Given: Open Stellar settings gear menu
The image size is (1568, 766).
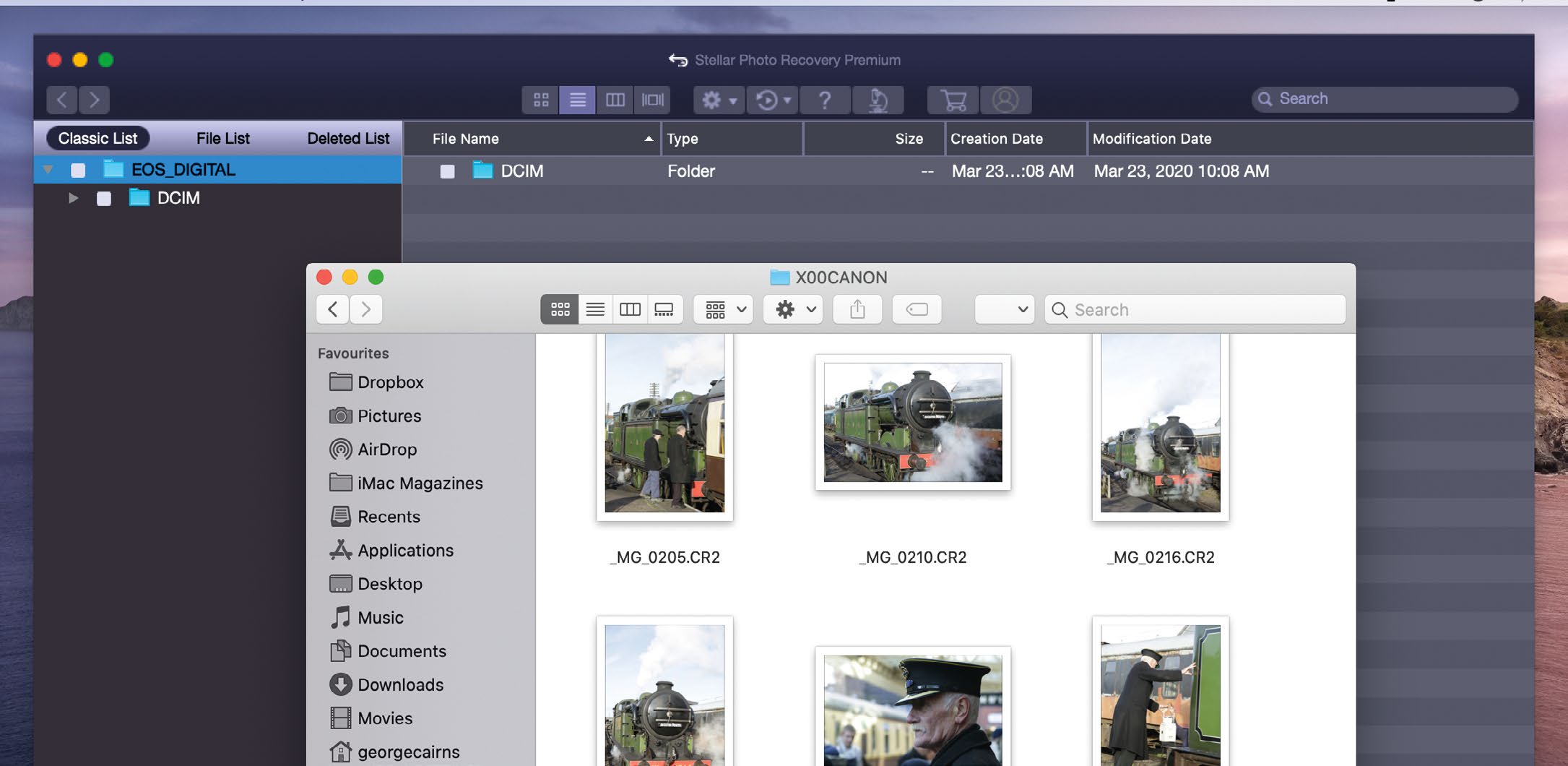Looking at the screenshot, I should click(x=719, y=100).
